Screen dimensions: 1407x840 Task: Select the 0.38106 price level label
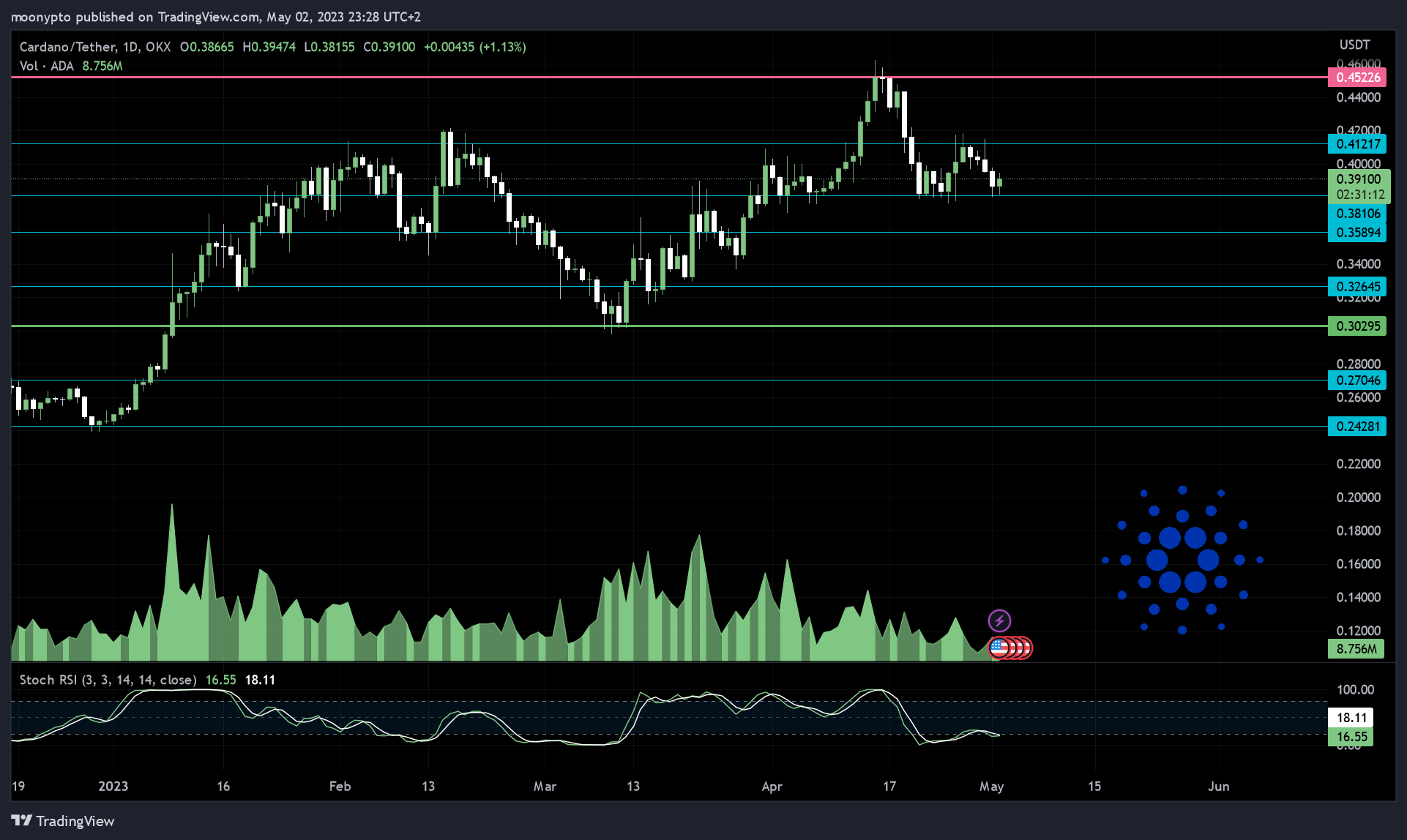click(1356, 214)
